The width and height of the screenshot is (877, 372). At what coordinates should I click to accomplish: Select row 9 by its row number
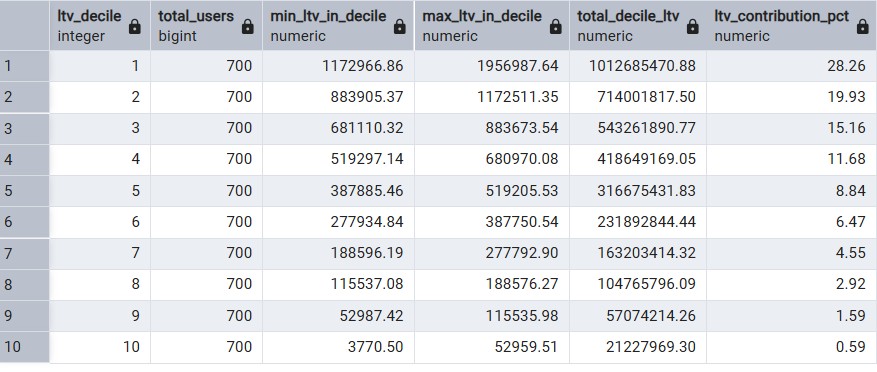point(25,316)
